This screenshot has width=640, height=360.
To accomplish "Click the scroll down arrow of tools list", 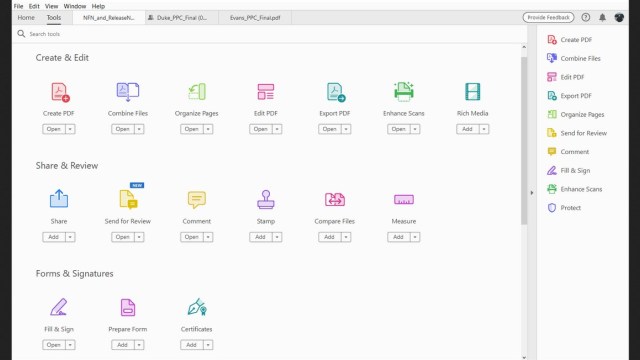I will click(x=524, y=357).
